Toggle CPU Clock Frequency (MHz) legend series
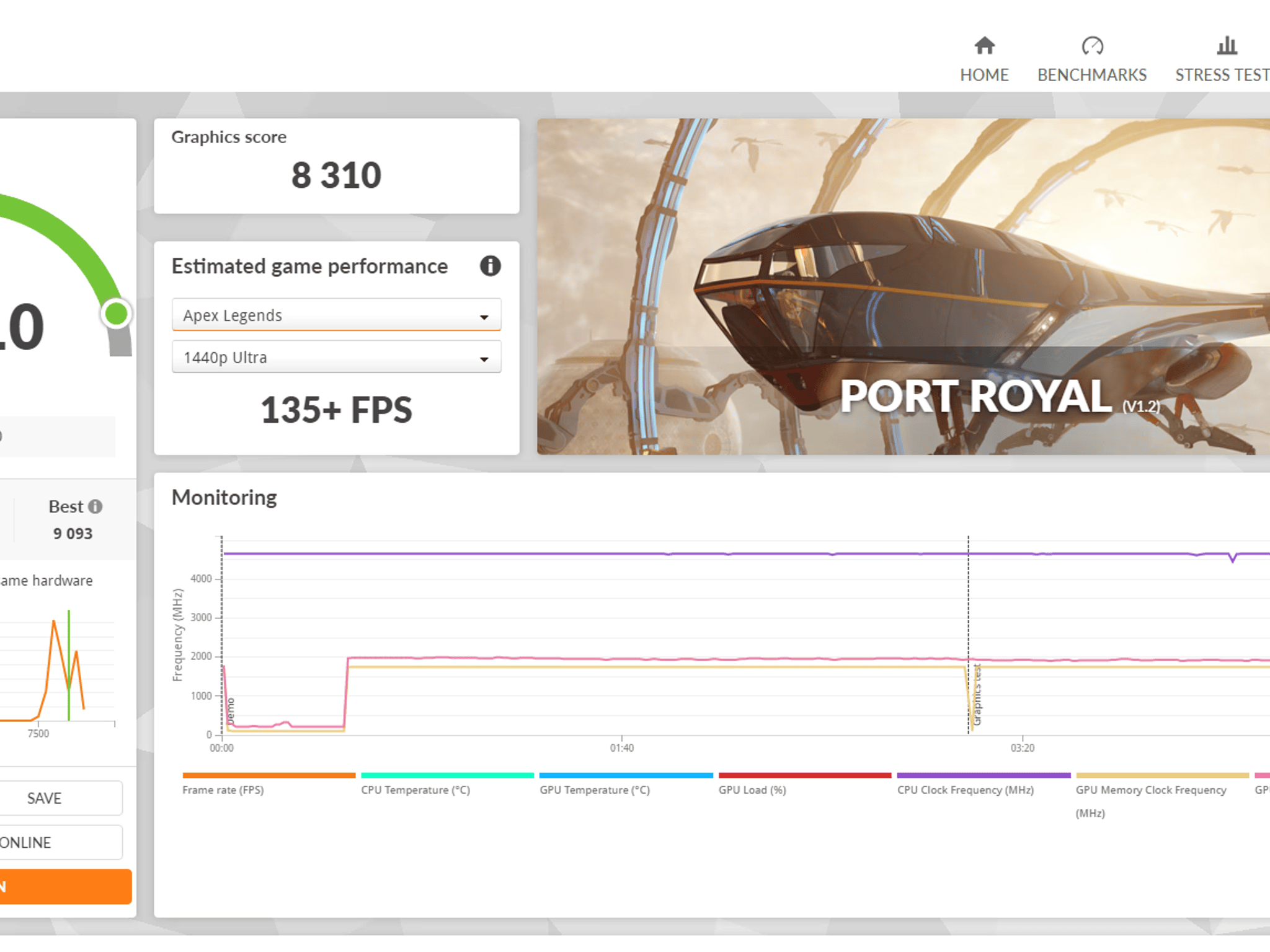This screenshot has height=952, width=1270. click(984, 784)
